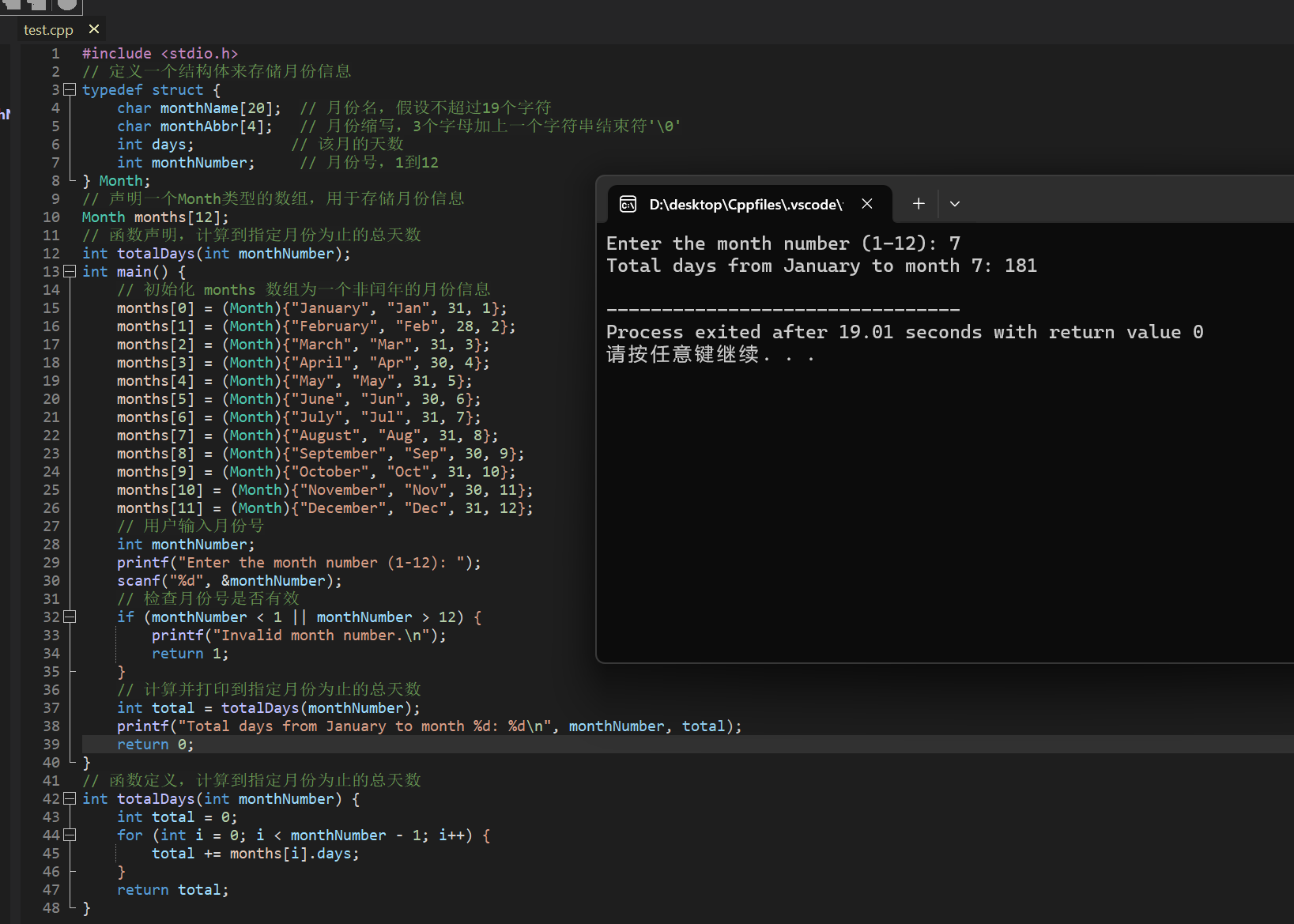Collapse the totalDays function on line 42
The width and height of the screenshot is (1294, 924).
70,798
